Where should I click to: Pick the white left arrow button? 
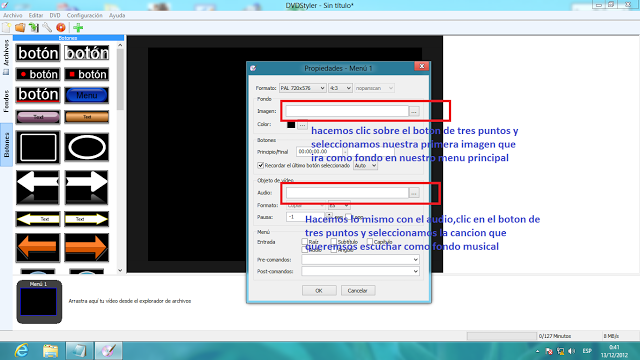pos(38,187)
